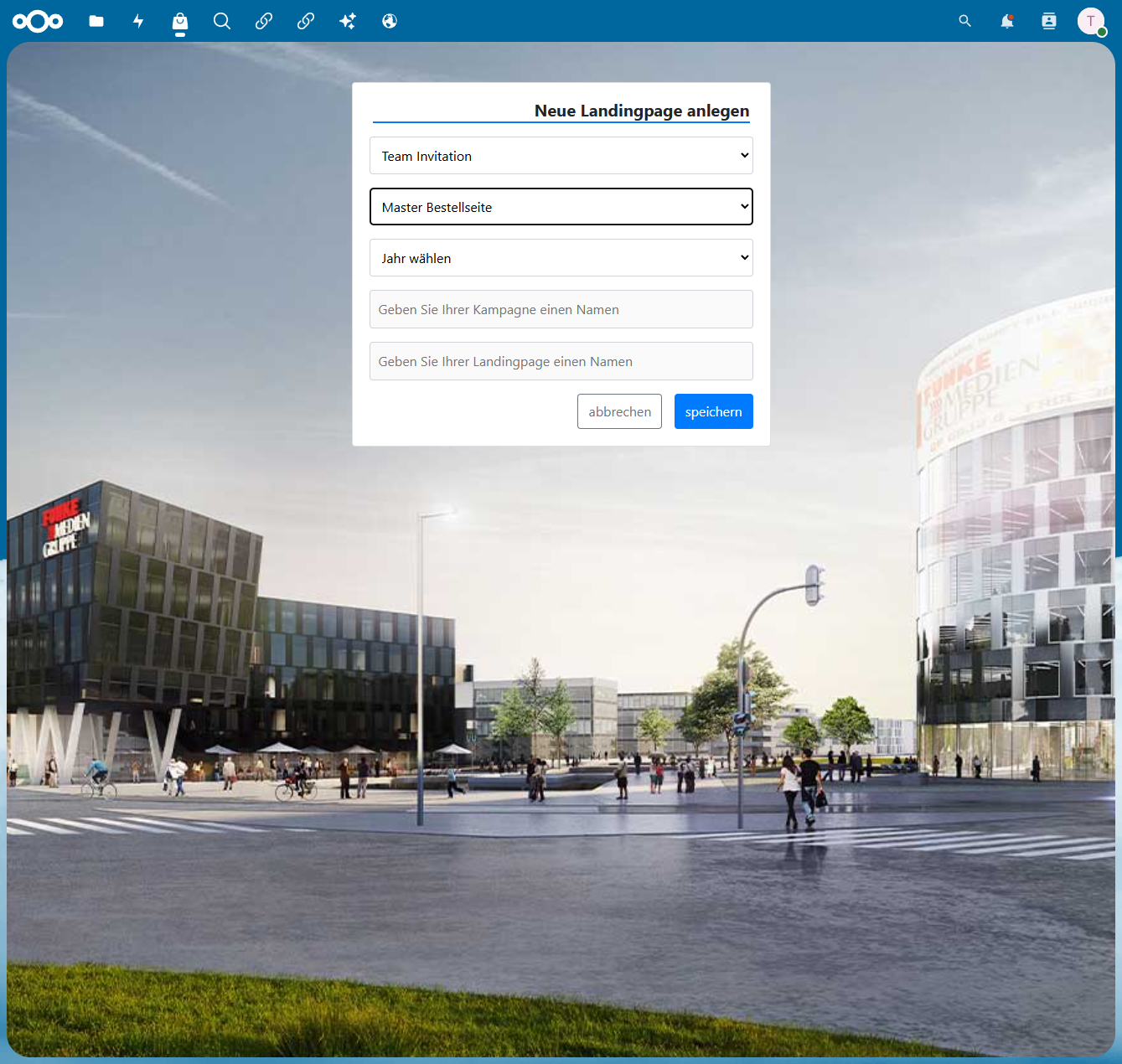Focus the Kampagne name input field
This screenshot has width=1122, height=1064.
561,309
